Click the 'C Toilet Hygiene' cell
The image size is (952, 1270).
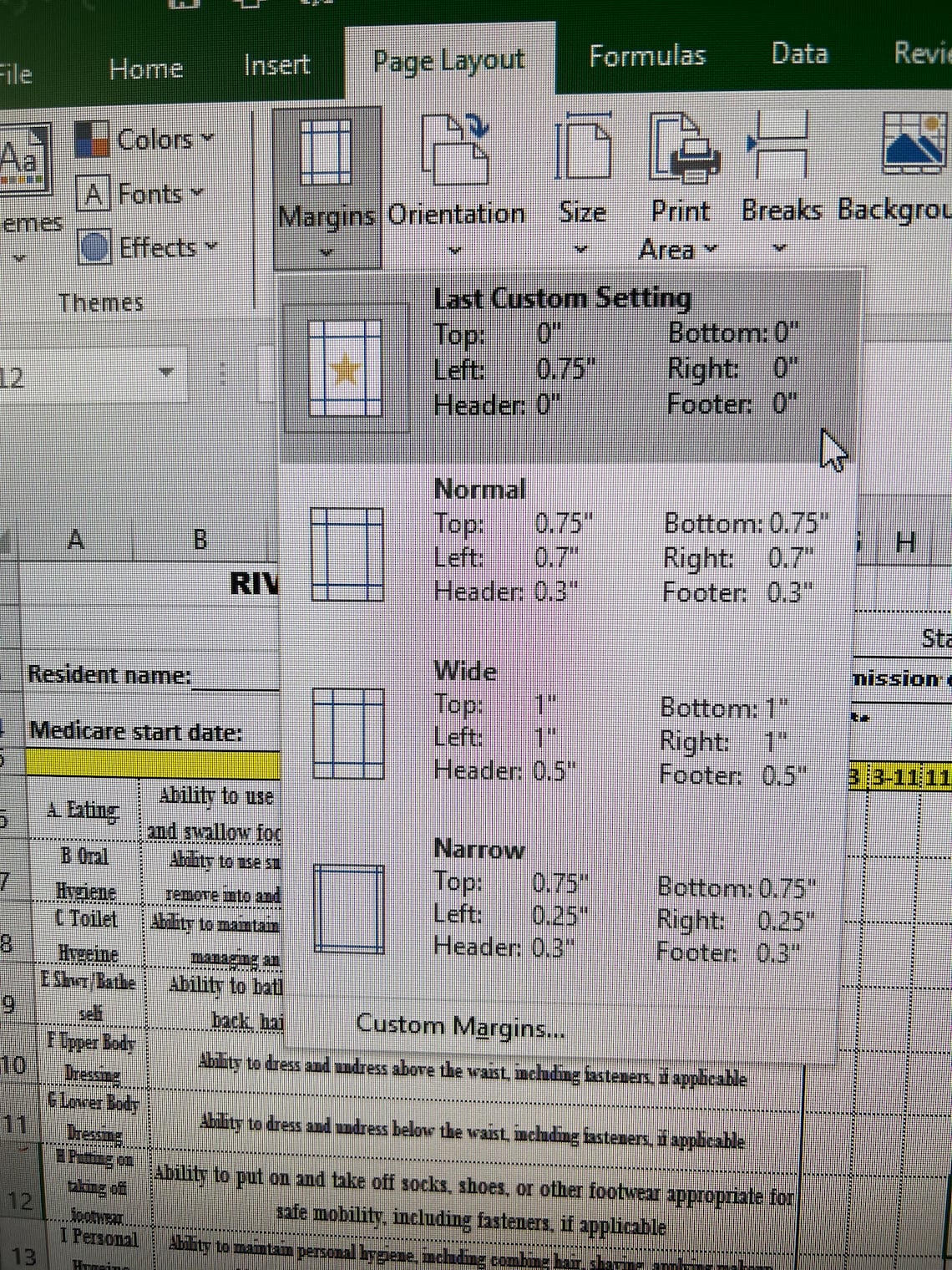[x=87, y=936]
